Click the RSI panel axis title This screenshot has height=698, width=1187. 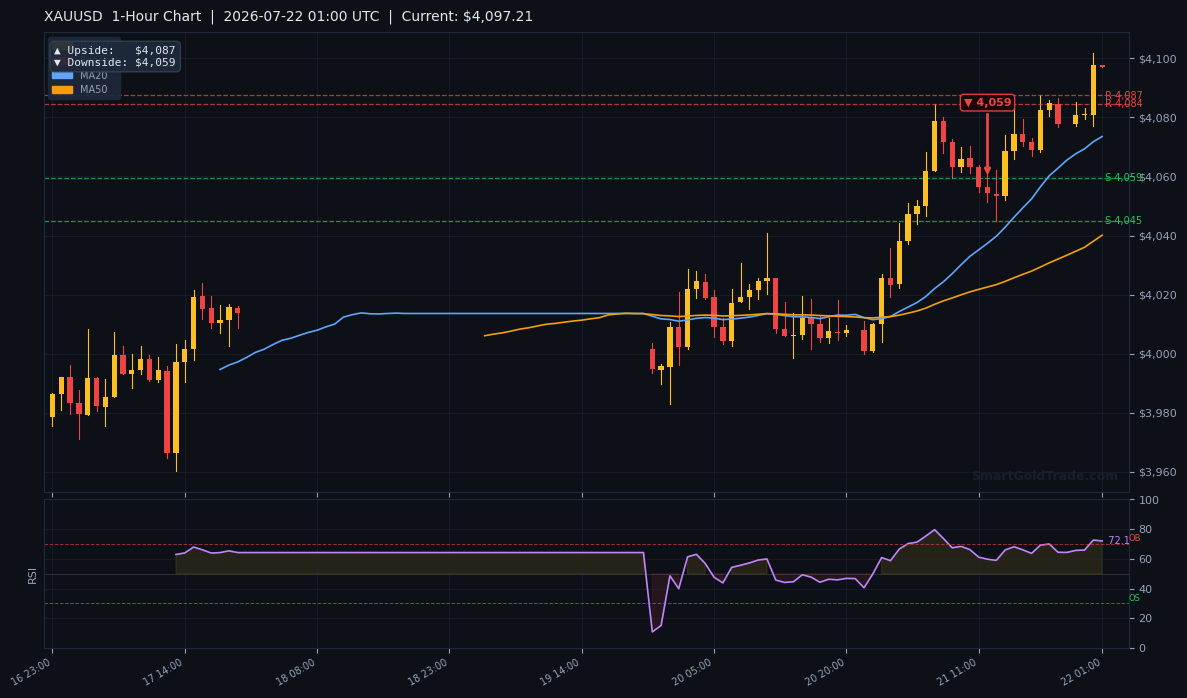[33, 575]
